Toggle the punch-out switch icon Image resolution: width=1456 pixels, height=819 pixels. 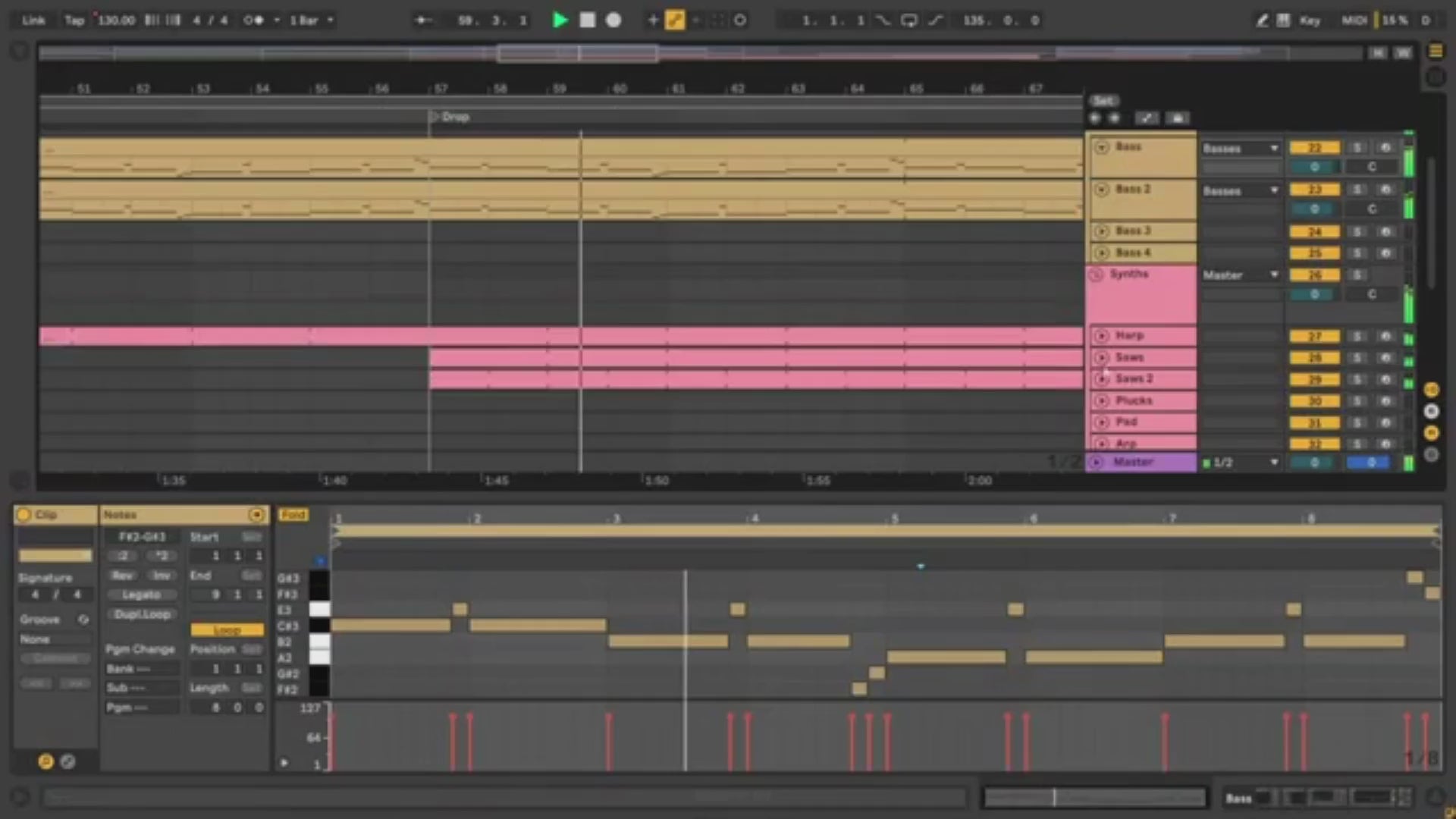click(935, 20)
